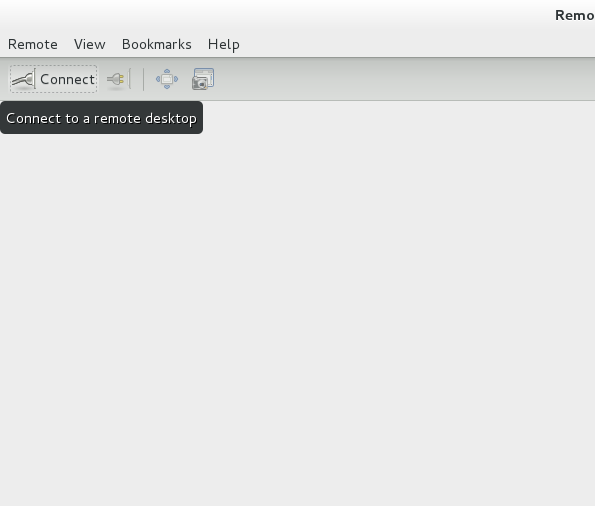Click the 'Connect to a remote desktop' tooltip
This screenshot has height=506, width=595.
tap(101, 118)
